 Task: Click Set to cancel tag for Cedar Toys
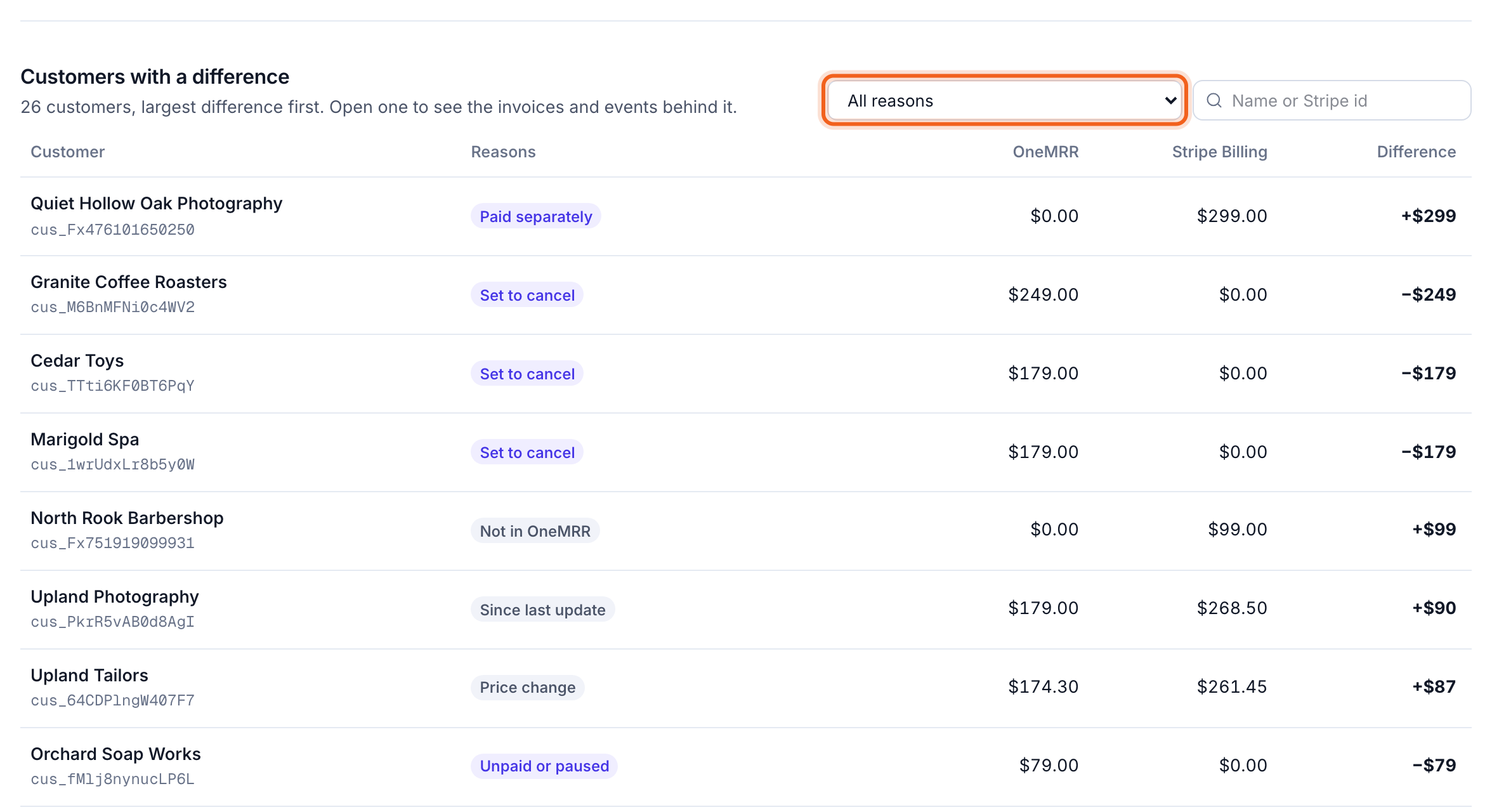(527, 374)
